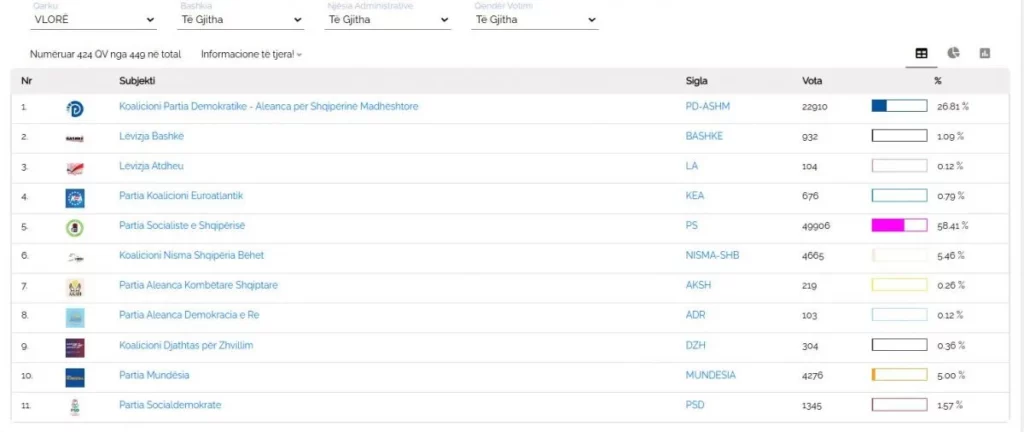Sort by the Vota column header
Viewport: 1024px width, 432px height.
click(813, 80)
